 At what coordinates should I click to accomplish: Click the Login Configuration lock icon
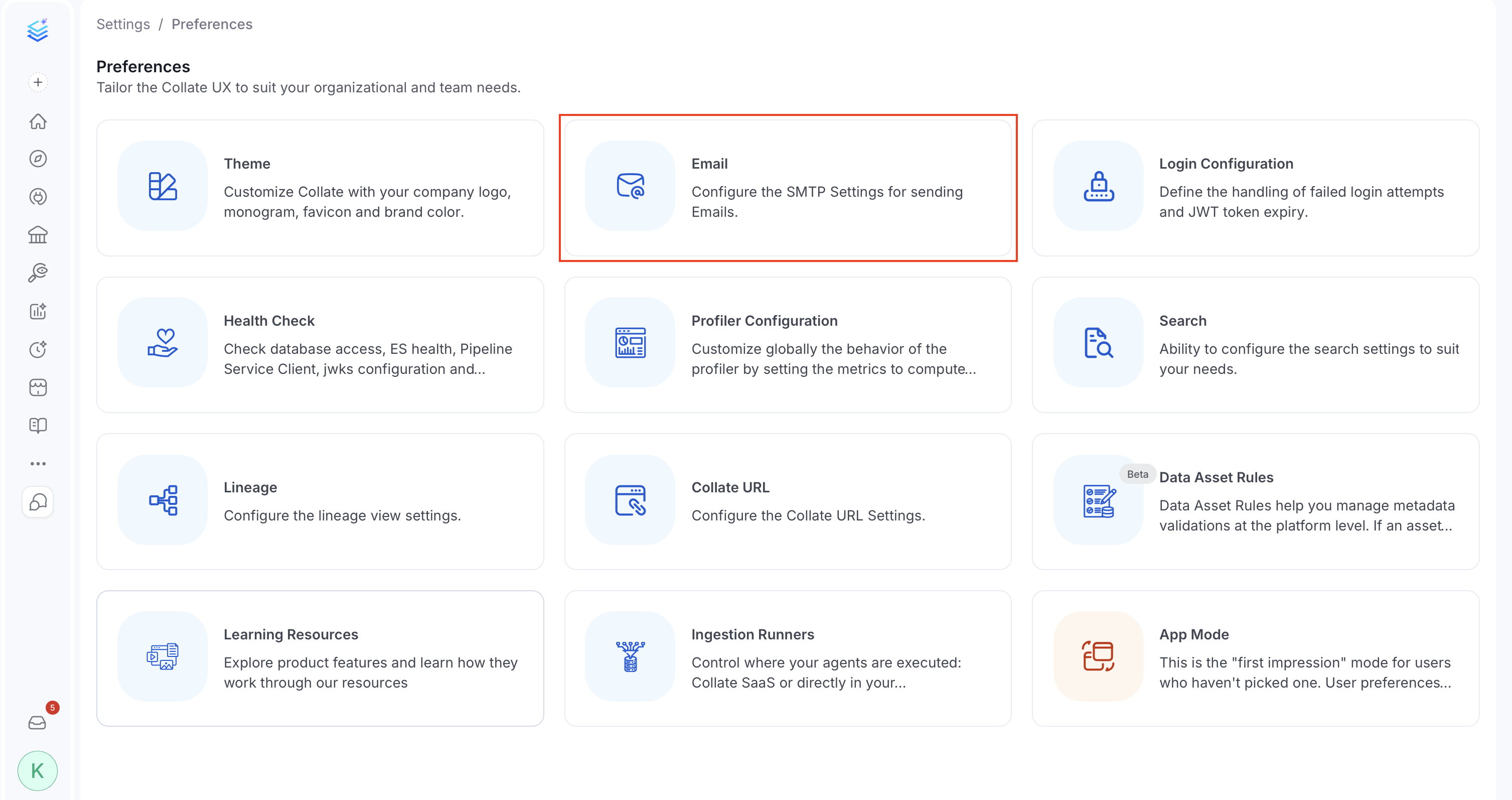[x=1099, y=186]
